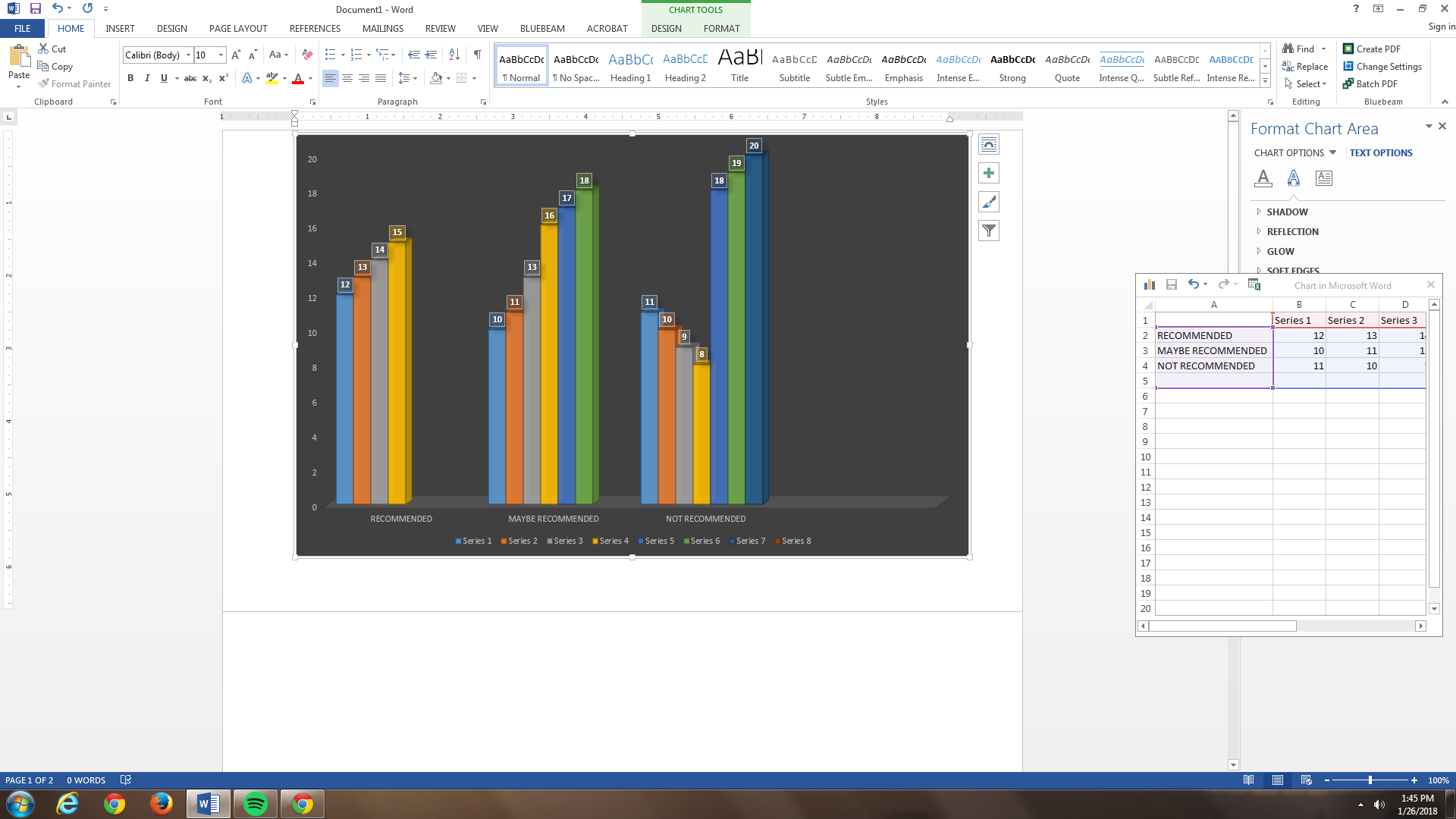Toggle Show/Hide paragraph marks
The image size is (1456, 819).
(x=477, y=55)
